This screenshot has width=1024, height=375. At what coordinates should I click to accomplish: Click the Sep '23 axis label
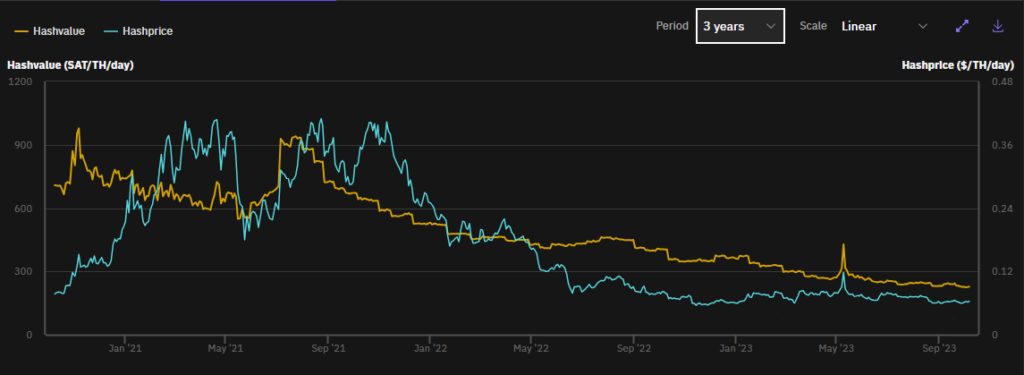point(939,348)
